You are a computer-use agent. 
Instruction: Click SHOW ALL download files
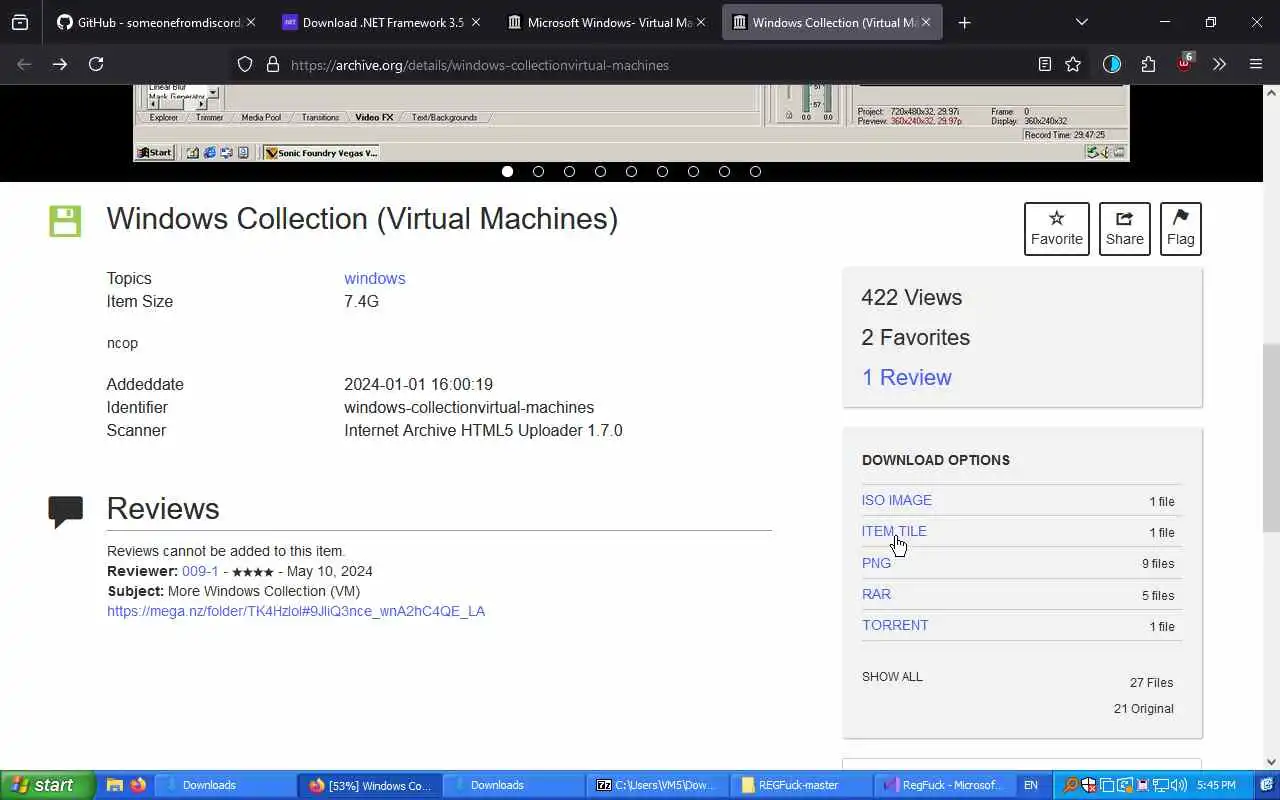[x=892, y=677]
